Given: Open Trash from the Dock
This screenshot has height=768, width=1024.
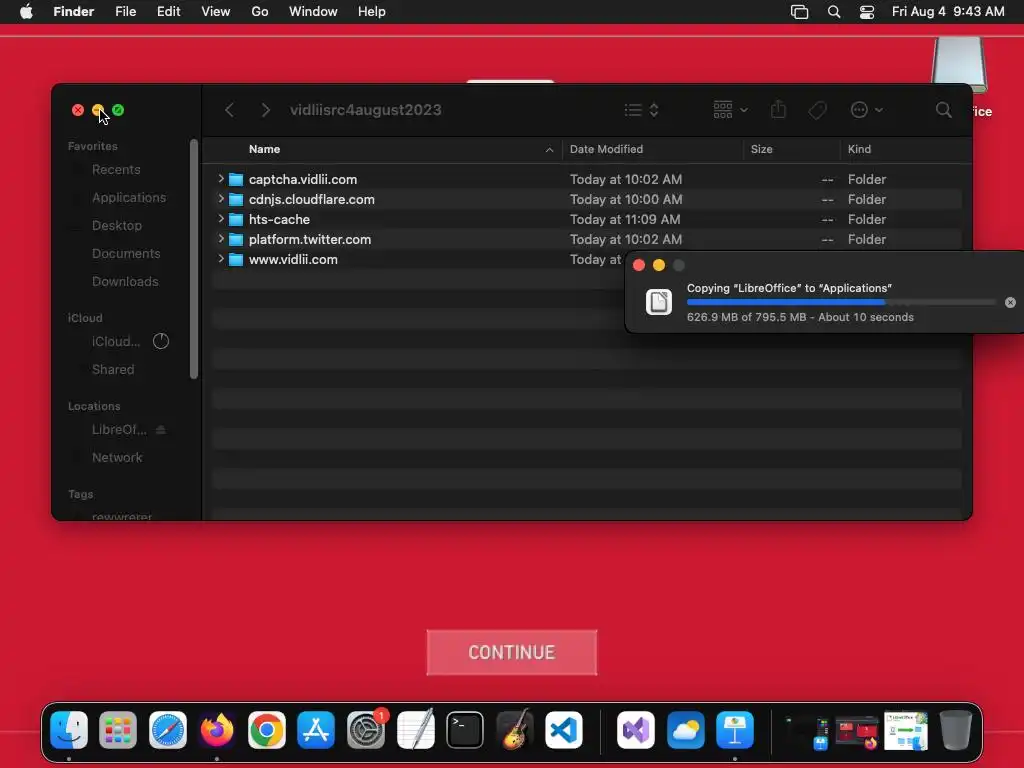Looking at the screenshot, I should (x=955, y=730).
